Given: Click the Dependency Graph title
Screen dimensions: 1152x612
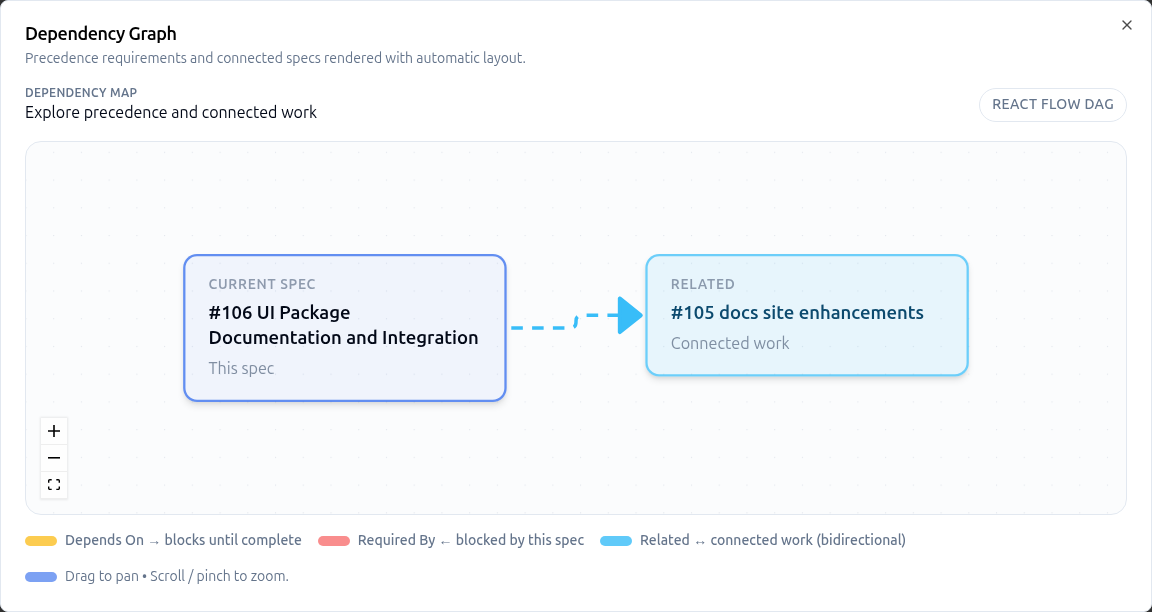Looking at the screenshot, I should pos(100,33).
